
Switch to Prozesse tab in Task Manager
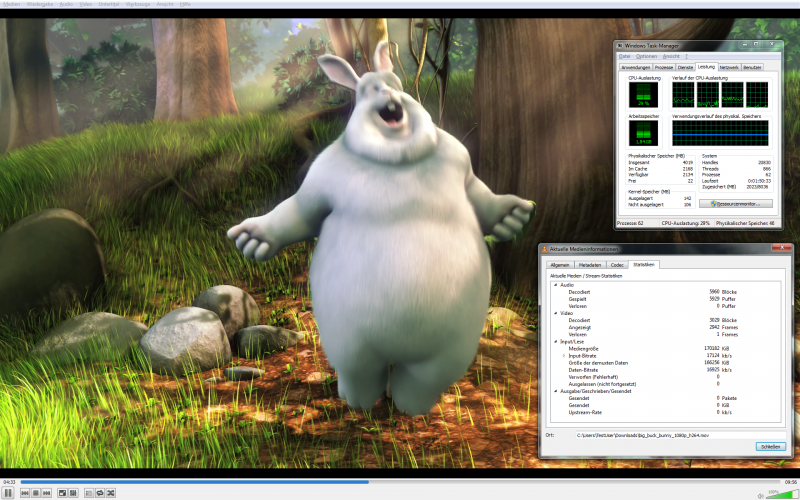click(x=664, y=67)
